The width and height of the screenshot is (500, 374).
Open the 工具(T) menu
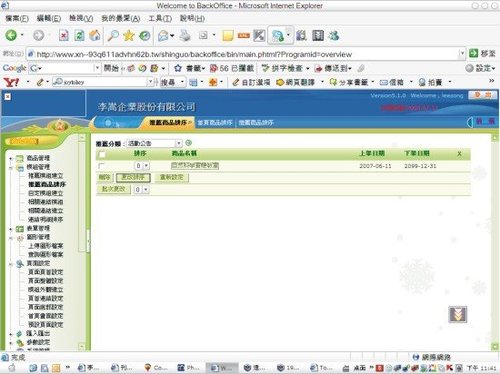[160, 18]
